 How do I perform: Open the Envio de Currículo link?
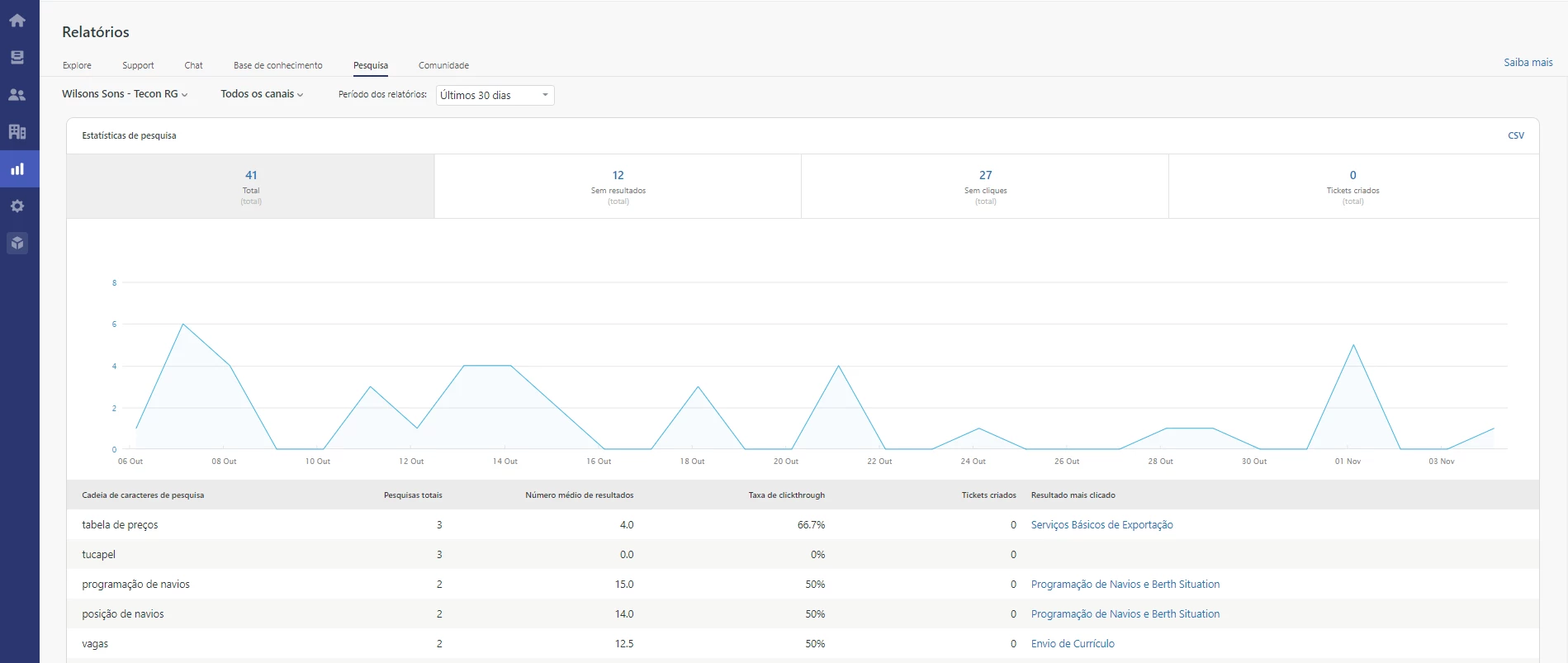click(x=1073, y=644)
